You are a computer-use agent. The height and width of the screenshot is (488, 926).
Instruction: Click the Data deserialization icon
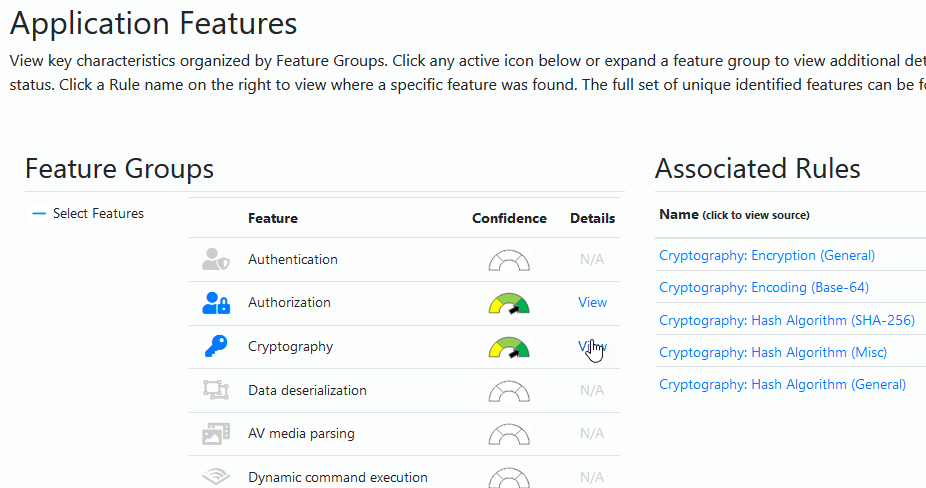point(216,391)
